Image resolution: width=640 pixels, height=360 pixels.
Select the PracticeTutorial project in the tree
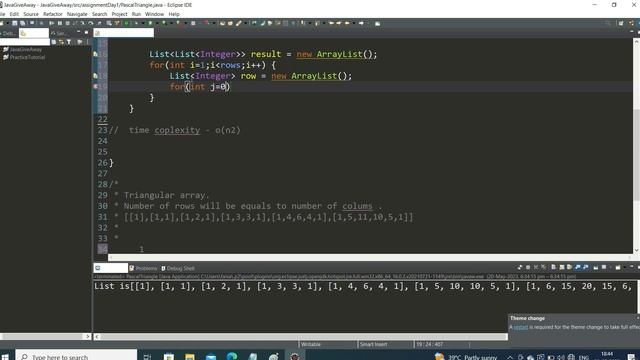click(24, 57)
